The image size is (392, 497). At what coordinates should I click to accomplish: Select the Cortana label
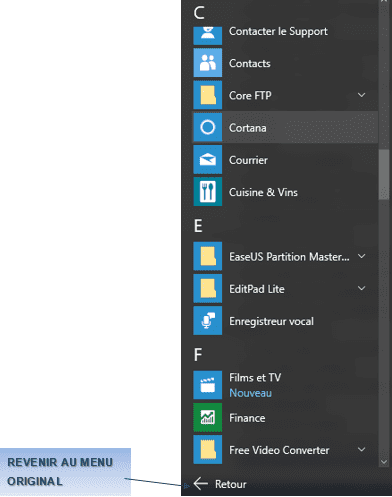[x=248, y=128]
